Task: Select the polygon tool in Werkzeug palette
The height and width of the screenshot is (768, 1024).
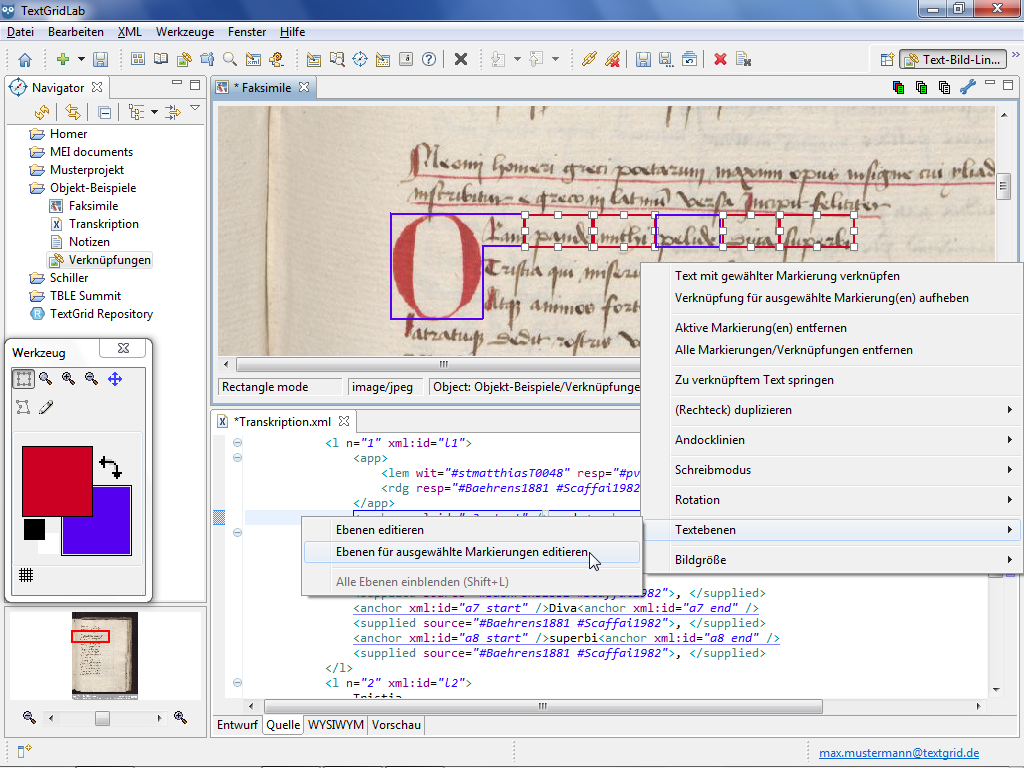Action: click(x=23, y=407)
